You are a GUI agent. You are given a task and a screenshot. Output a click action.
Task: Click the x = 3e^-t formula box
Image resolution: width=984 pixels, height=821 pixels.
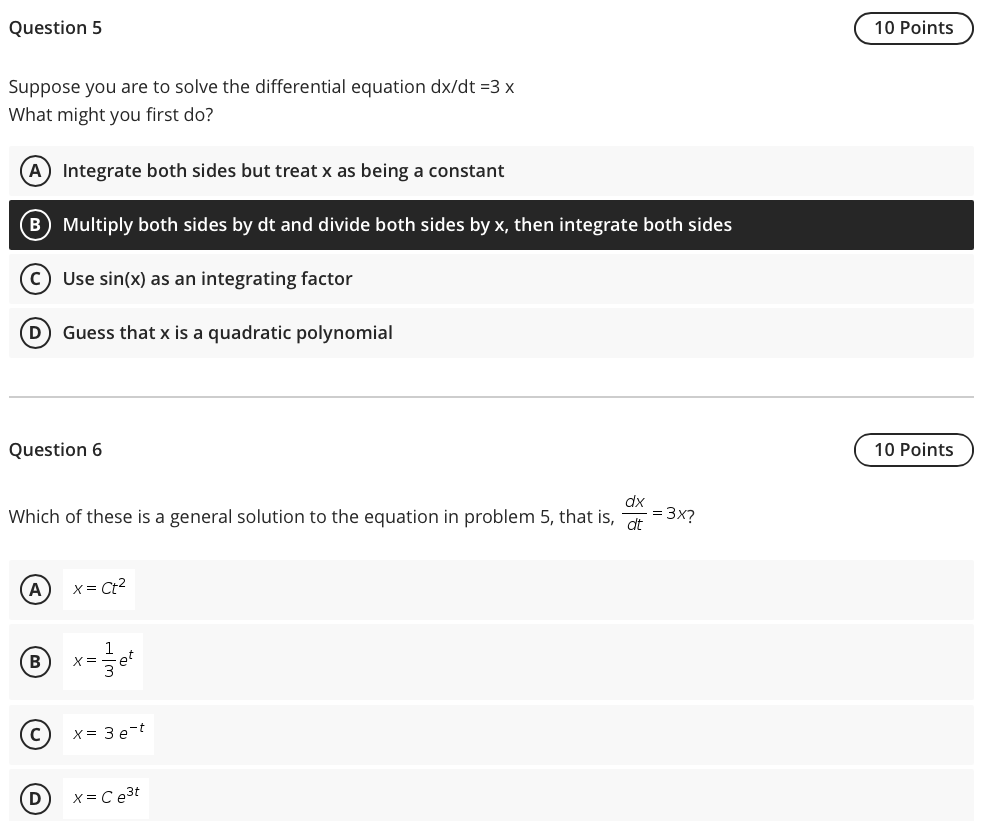point(108,733)
